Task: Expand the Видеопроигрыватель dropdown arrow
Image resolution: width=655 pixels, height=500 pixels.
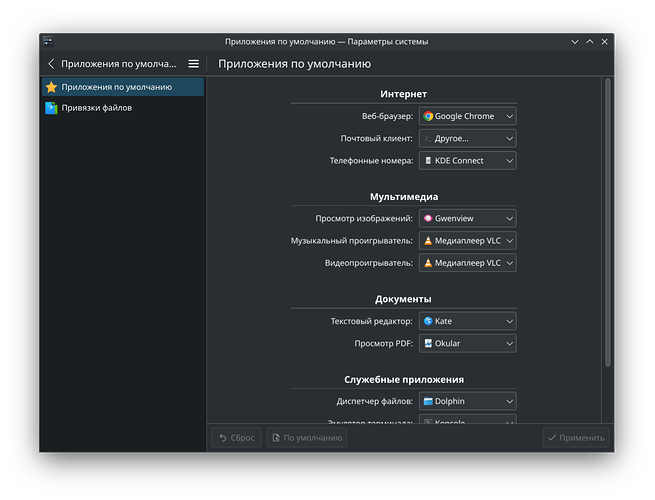Action: click(509, 263)
